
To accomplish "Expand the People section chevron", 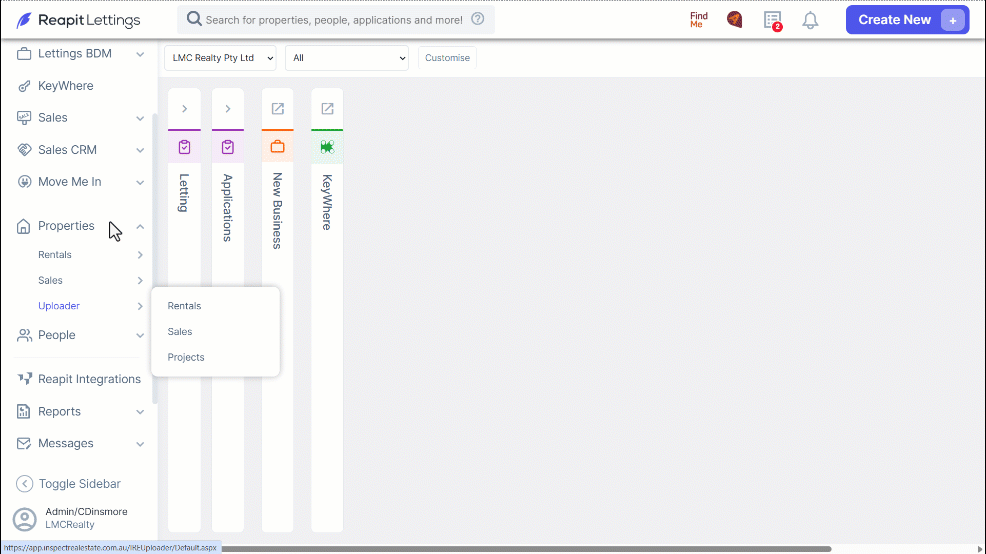I will (x=140, y=336).
